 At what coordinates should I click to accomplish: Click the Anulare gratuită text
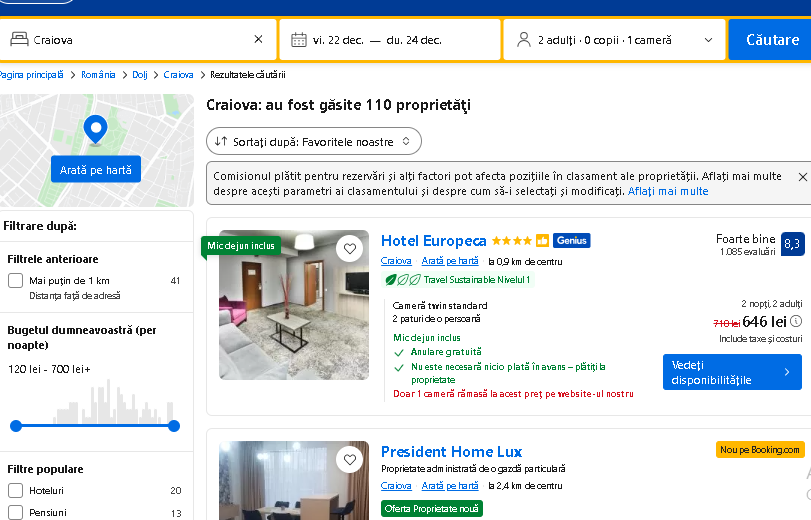446,352
